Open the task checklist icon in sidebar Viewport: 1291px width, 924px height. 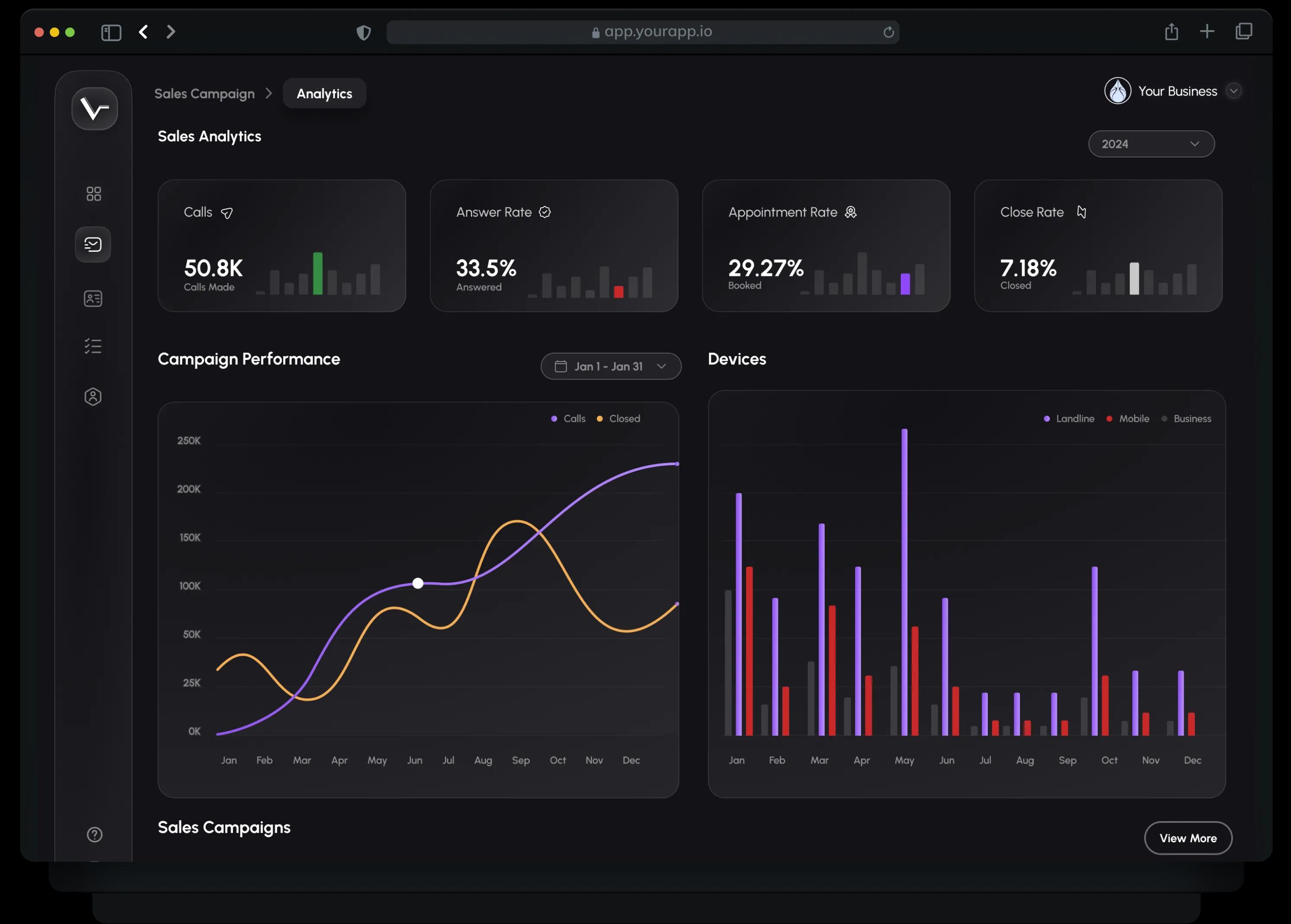point(93,346)
